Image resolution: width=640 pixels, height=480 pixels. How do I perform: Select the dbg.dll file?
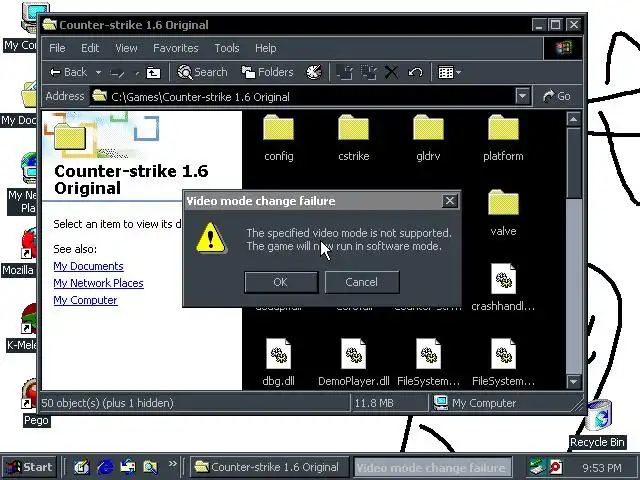point(278,353)
